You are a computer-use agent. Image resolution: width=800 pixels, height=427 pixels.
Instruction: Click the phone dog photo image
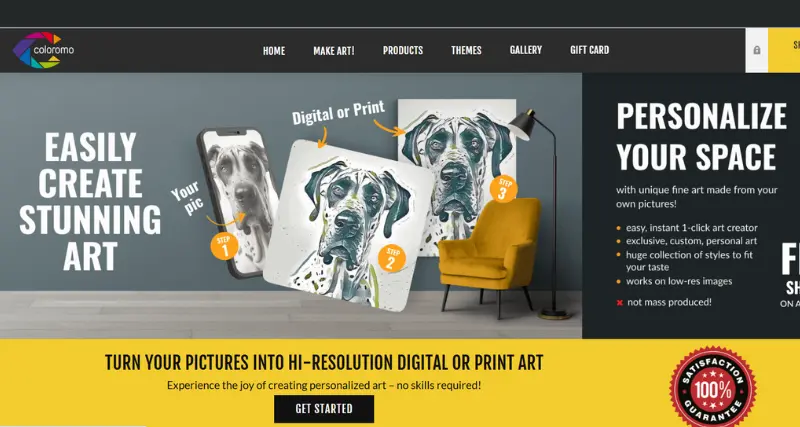tap(240, 202)
